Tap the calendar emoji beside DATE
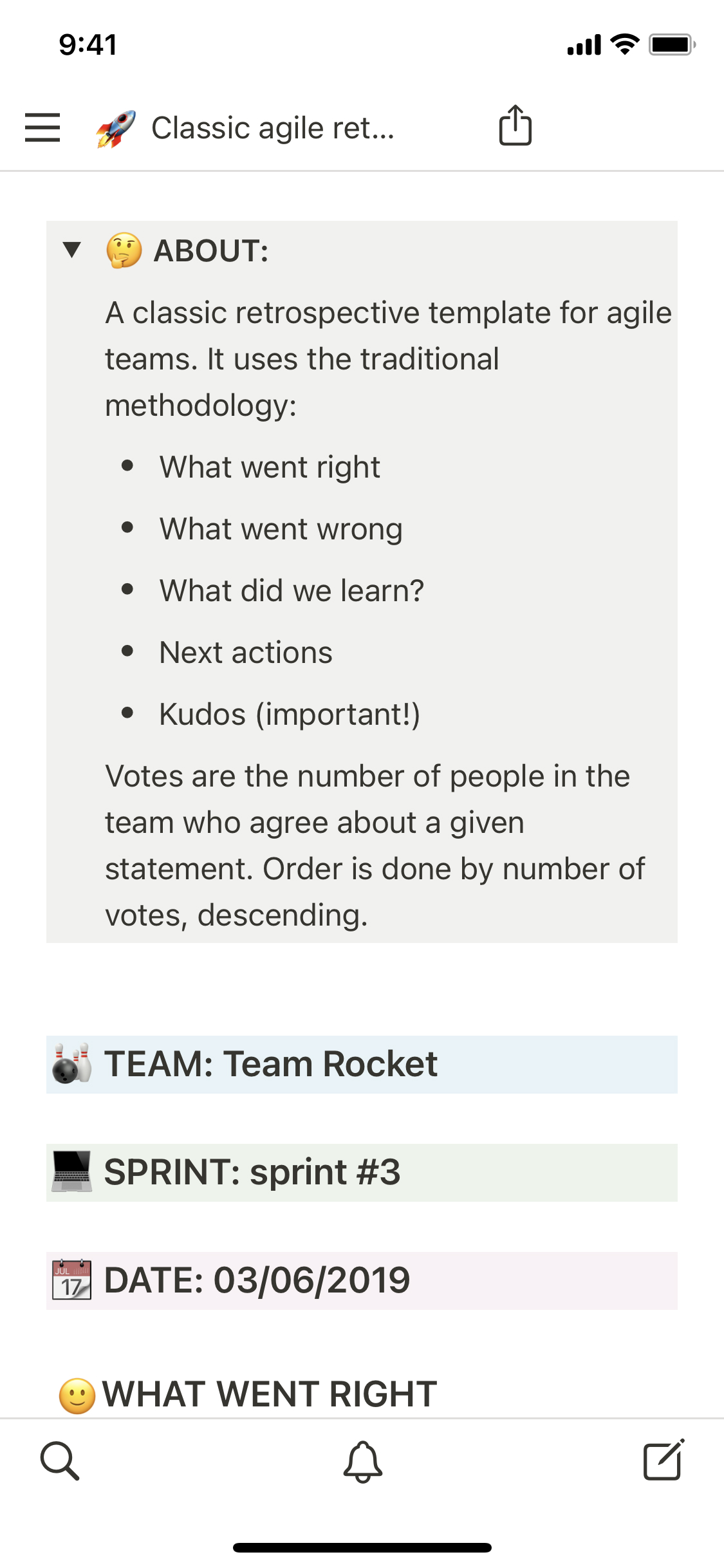This screenshot has height=1568, width=724. (x=72, y=1280)
